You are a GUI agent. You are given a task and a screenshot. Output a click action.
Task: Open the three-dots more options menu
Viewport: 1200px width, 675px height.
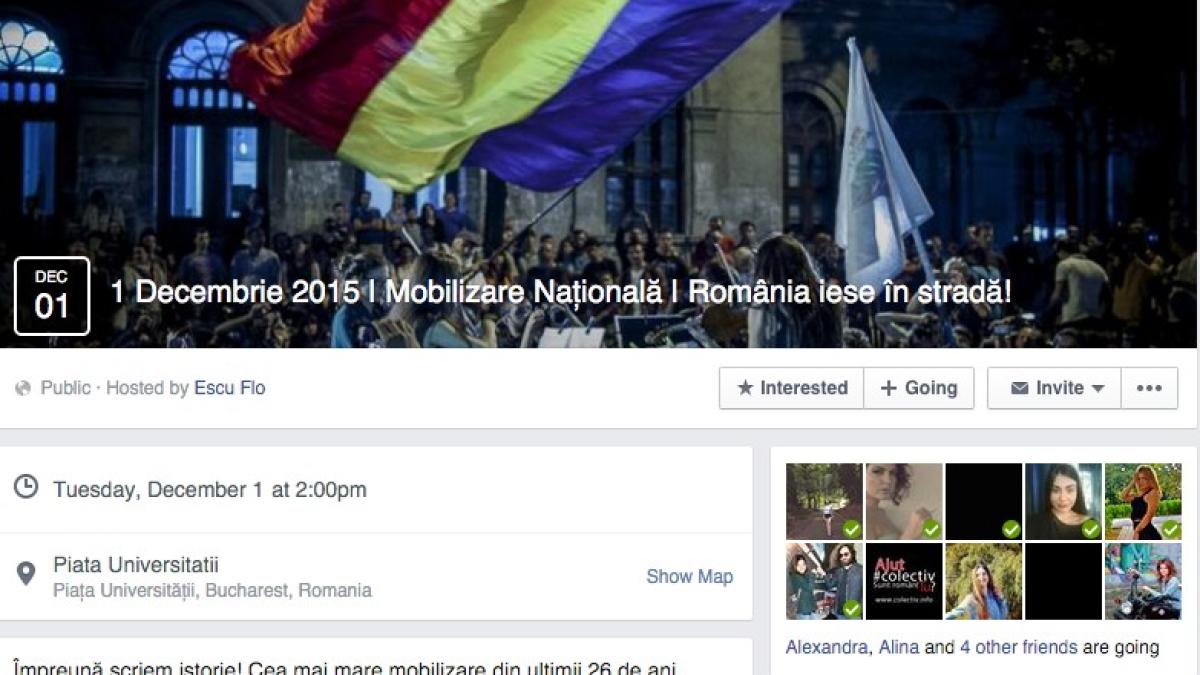point(1149,388)
